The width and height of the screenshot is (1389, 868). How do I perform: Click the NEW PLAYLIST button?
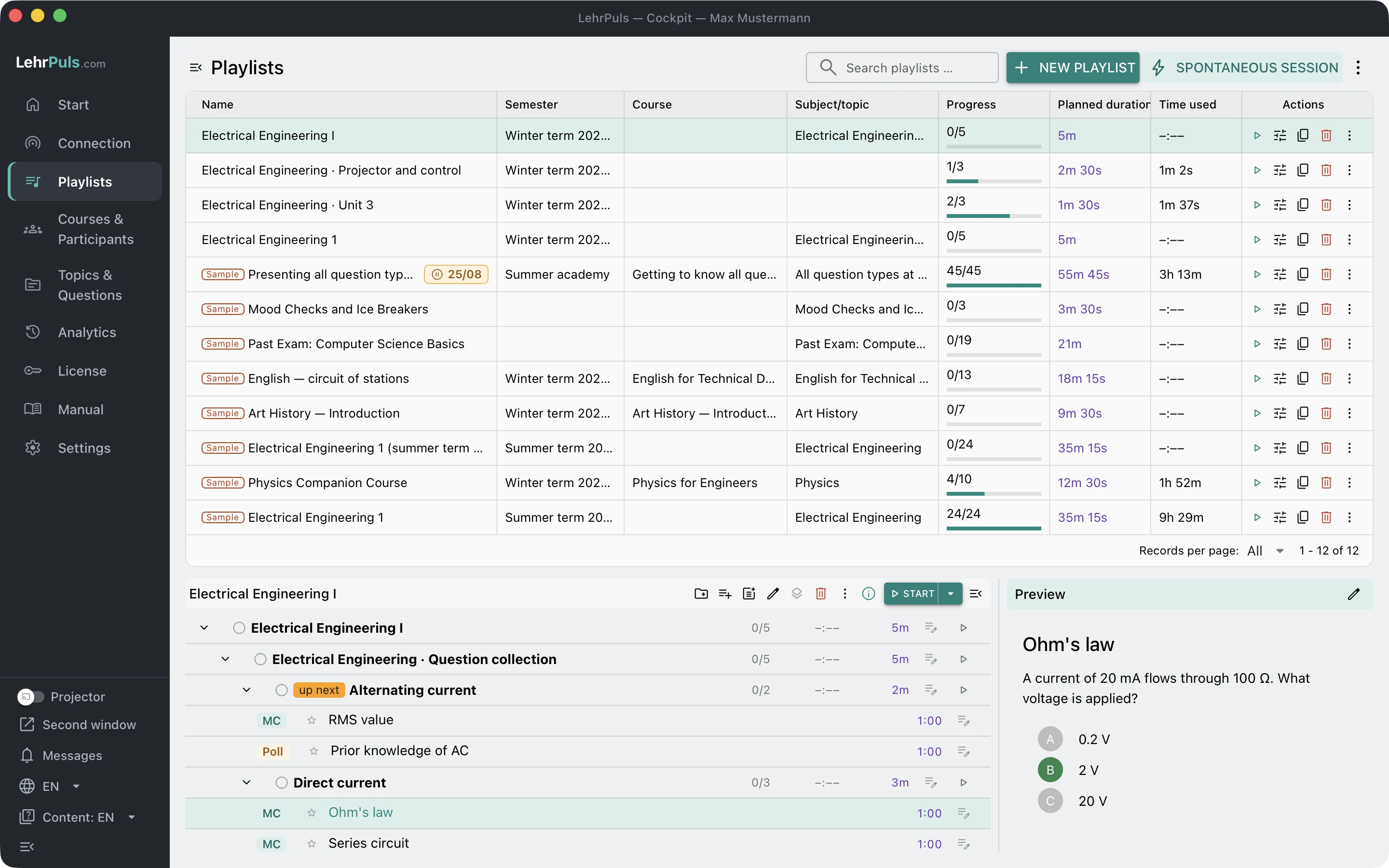[1073, 68]
